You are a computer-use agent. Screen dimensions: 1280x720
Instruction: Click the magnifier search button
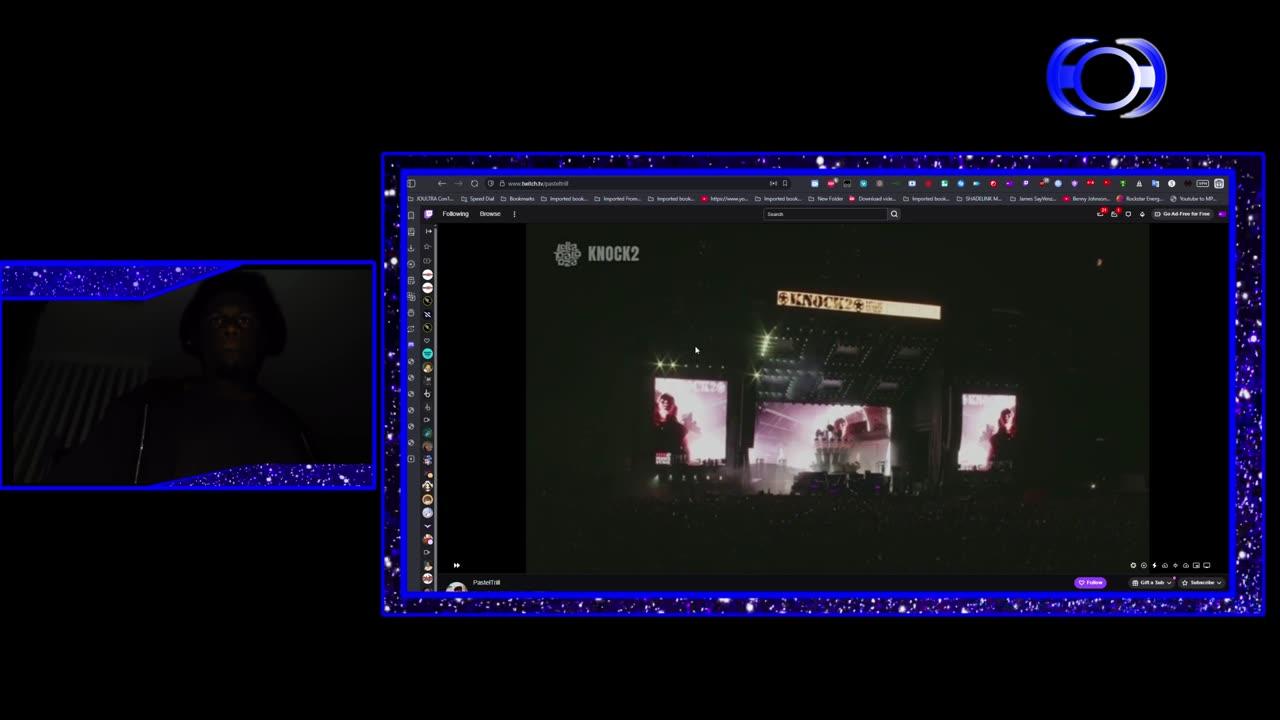pos(894,214)
